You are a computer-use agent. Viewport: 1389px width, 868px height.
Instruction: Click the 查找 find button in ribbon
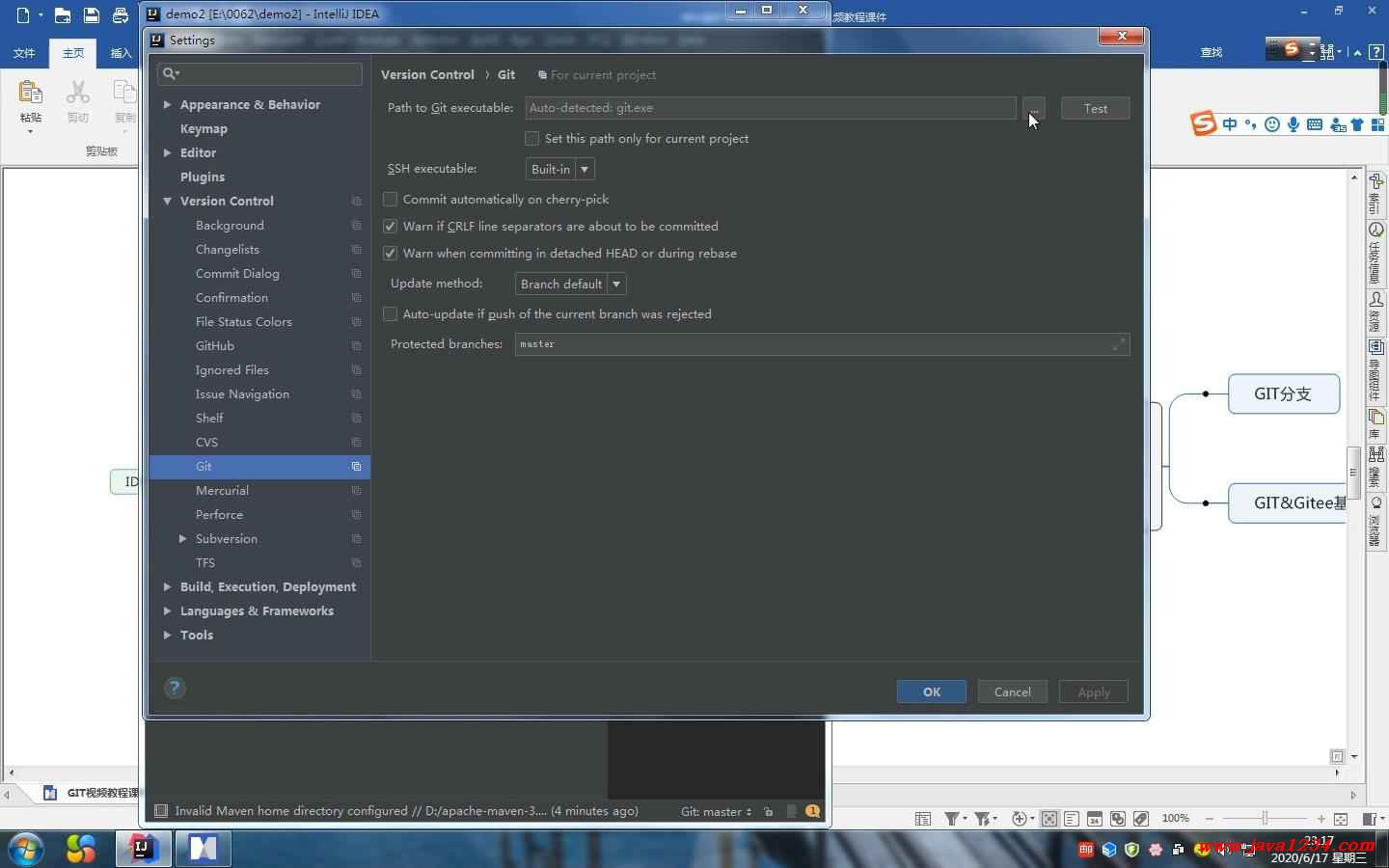point(1212,52)
